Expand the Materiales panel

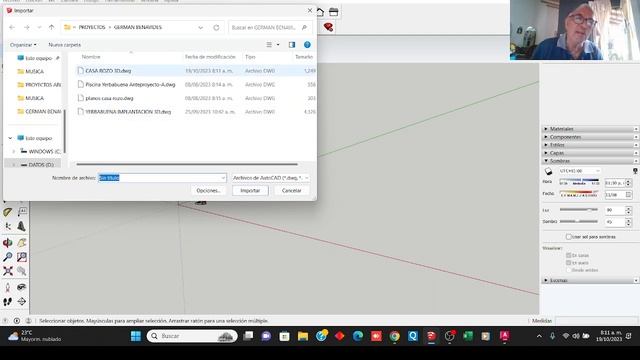pos(591,129)
